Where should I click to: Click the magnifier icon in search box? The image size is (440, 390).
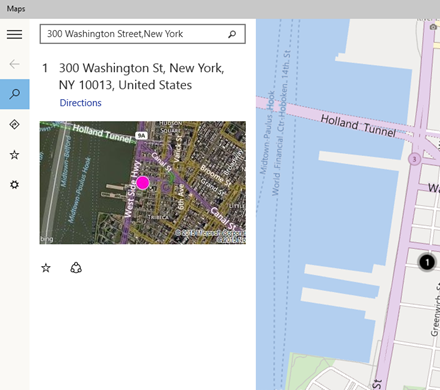(x=232, y=34)
